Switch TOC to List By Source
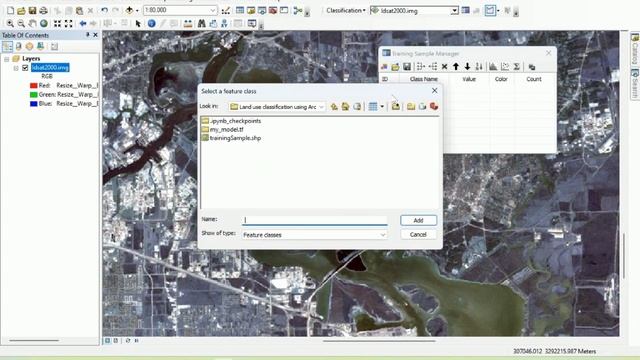640x360 pixels. (19, 47)
